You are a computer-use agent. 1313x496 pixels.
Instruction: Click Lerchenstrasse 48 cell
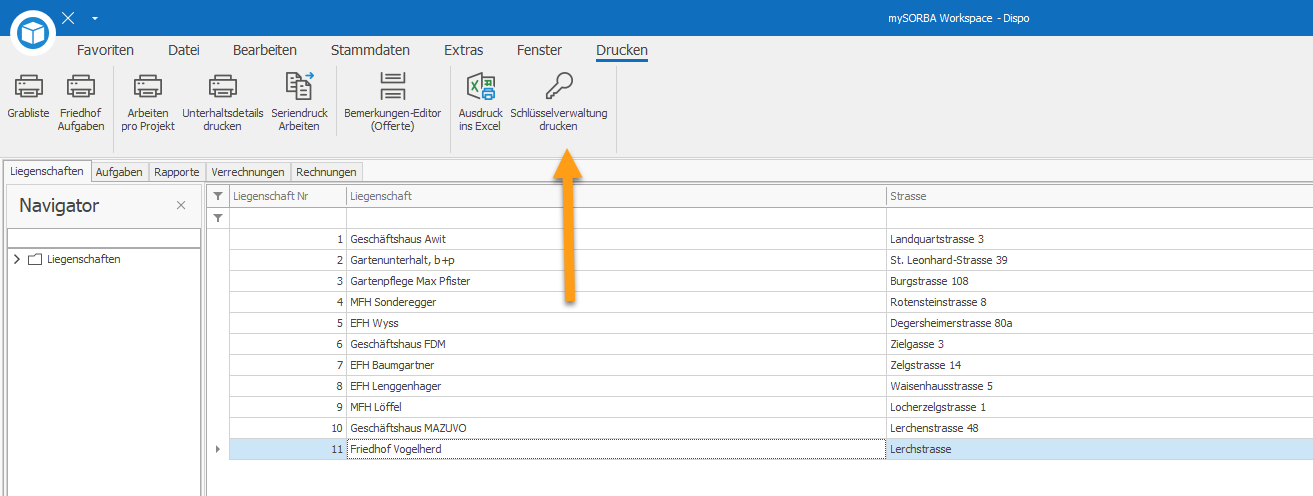pyautogui.click(x=1100, y=428)
